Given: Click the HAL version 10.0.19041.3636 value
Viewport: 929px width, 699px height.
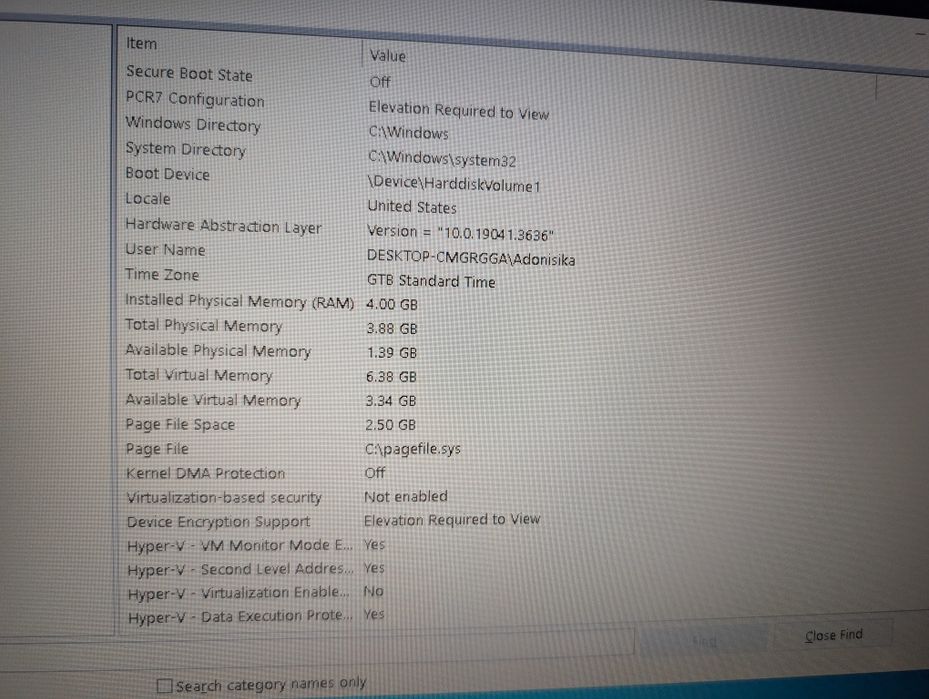Looking at the screenshot, I should 460,233.
